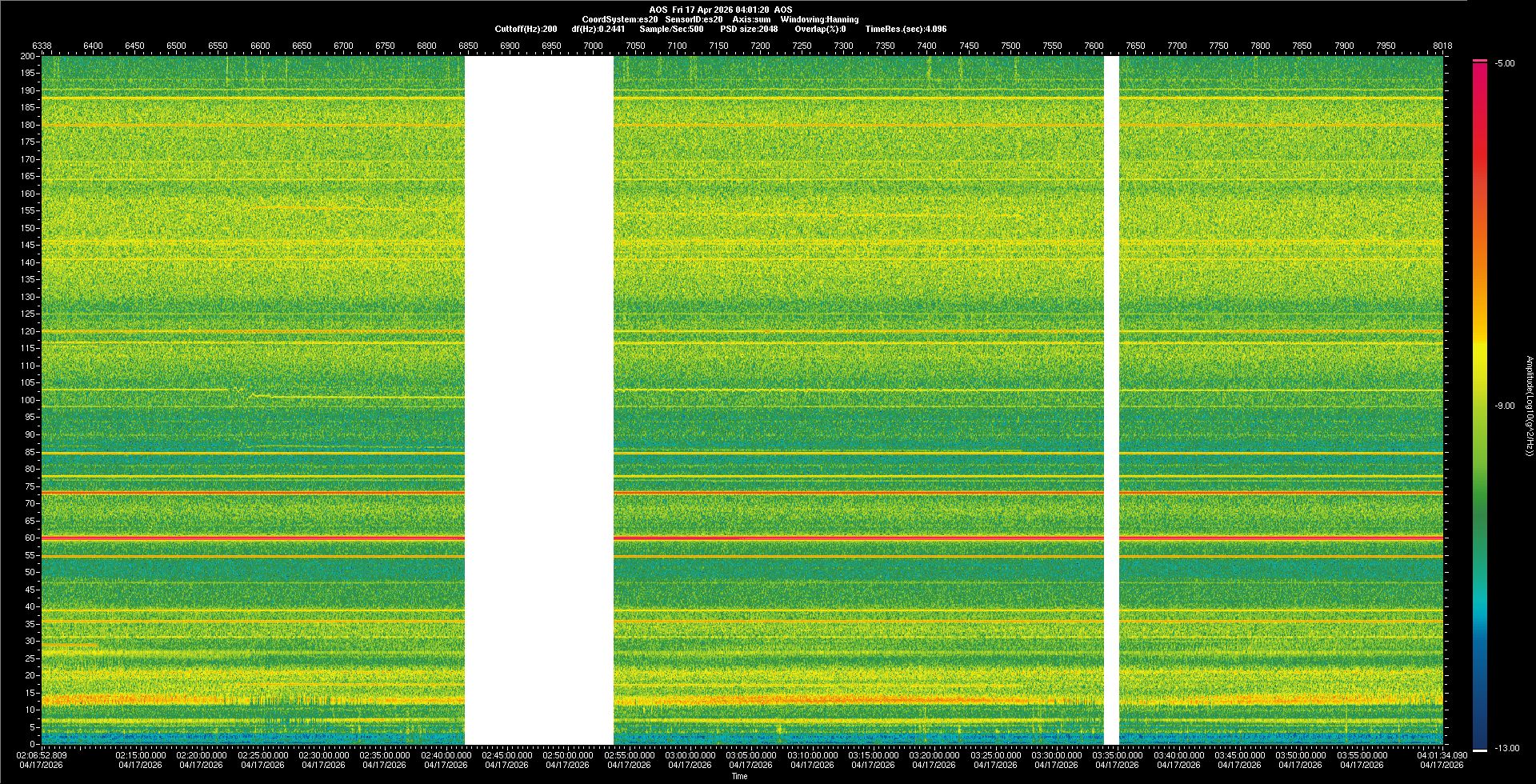Click the Windowing:Hanning header text
Screen dimensions: 1536x784
(819, 19)
